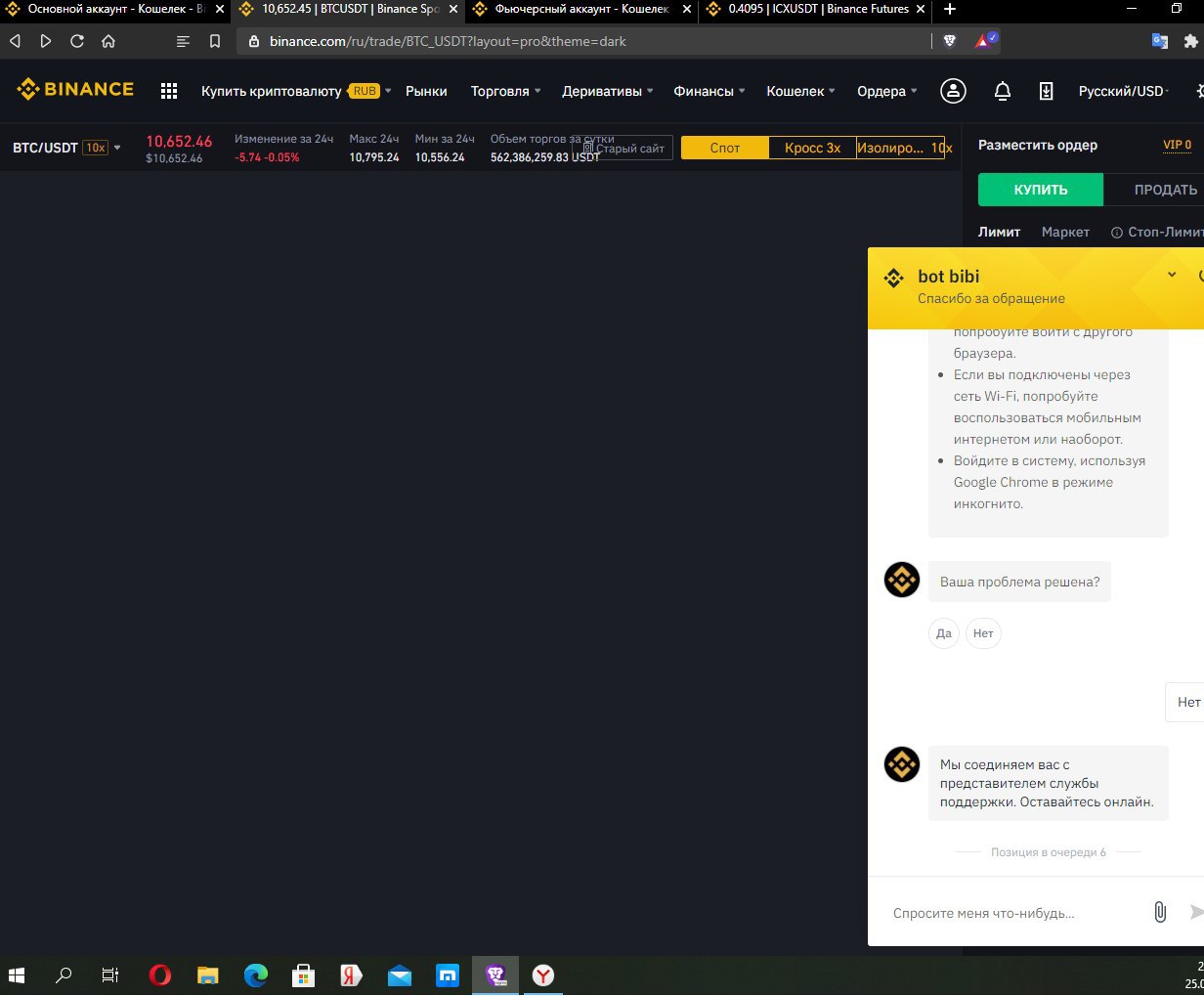Answer Нет under Ваша проблема решена
The width and height of the screenshot is (1204, 996).
tap(983, 633)
